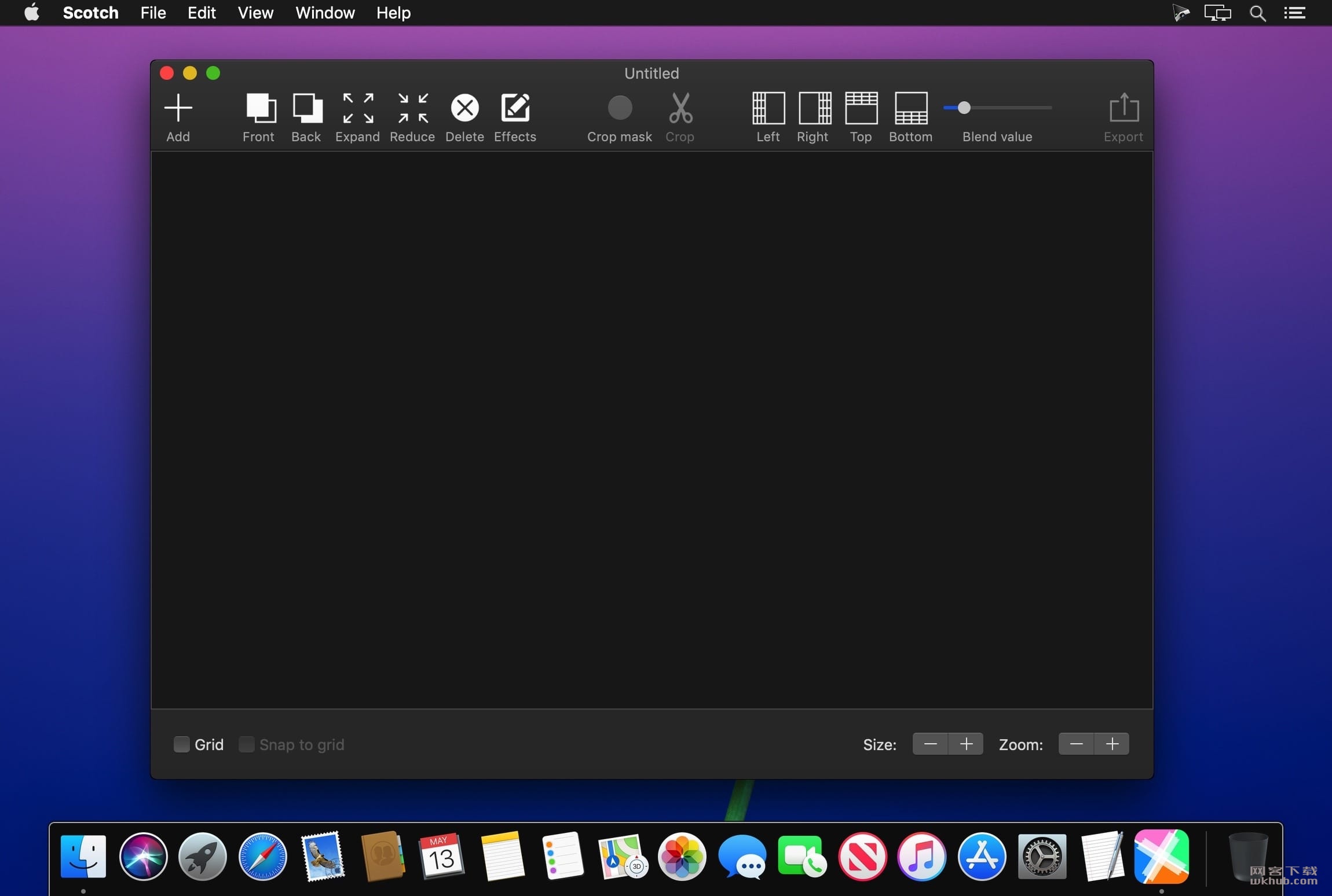Screen dimensions: 1332x896
Task: Open the Scotch application menu
Action: tap(90, 13)
